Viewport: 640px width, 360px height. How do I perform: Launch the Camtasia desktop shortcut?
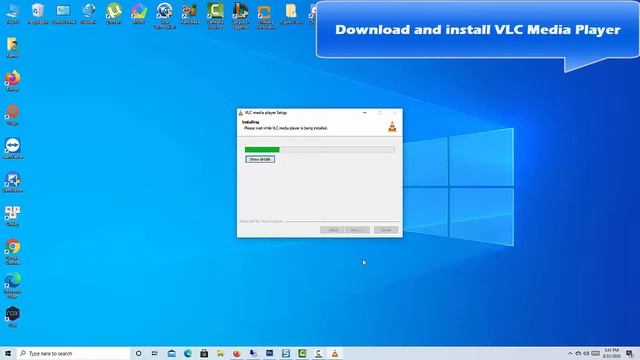(x=215, y=16)
